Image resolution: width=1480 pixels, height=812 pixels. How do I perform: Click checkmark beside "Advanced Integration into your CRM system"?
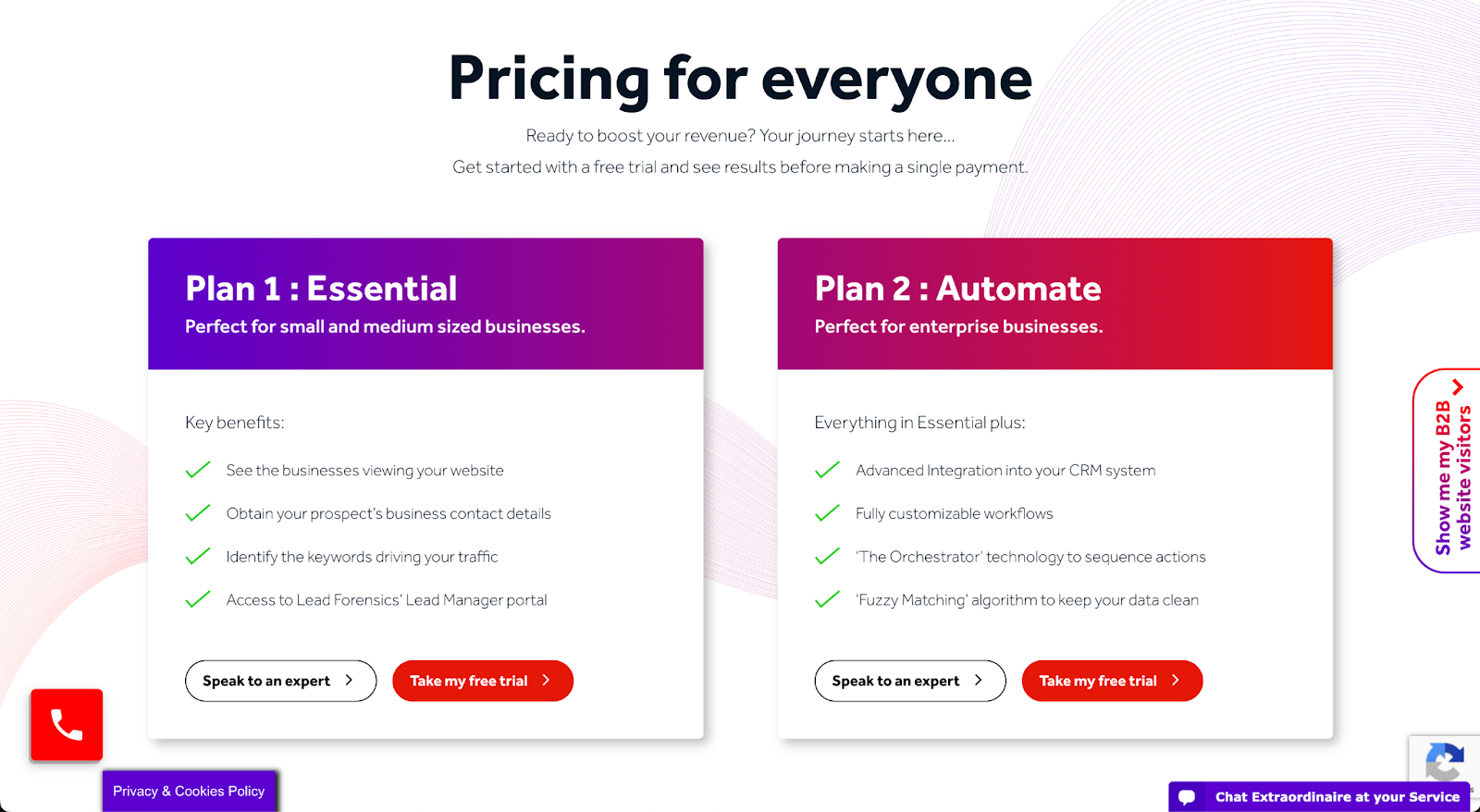click(826, 470)
